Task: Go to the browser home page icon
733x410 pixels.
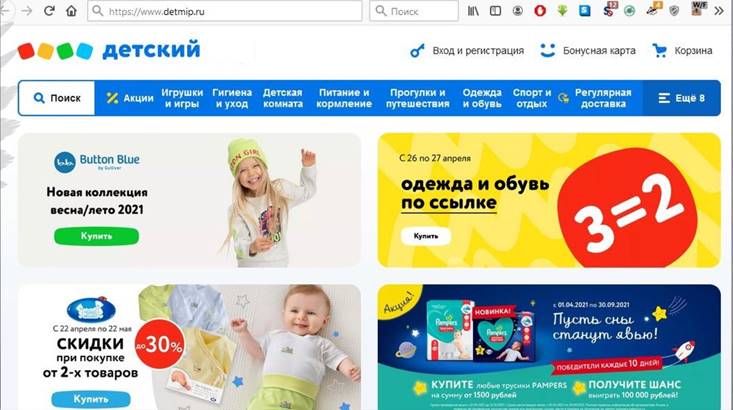Action: (x=71, y=11)
